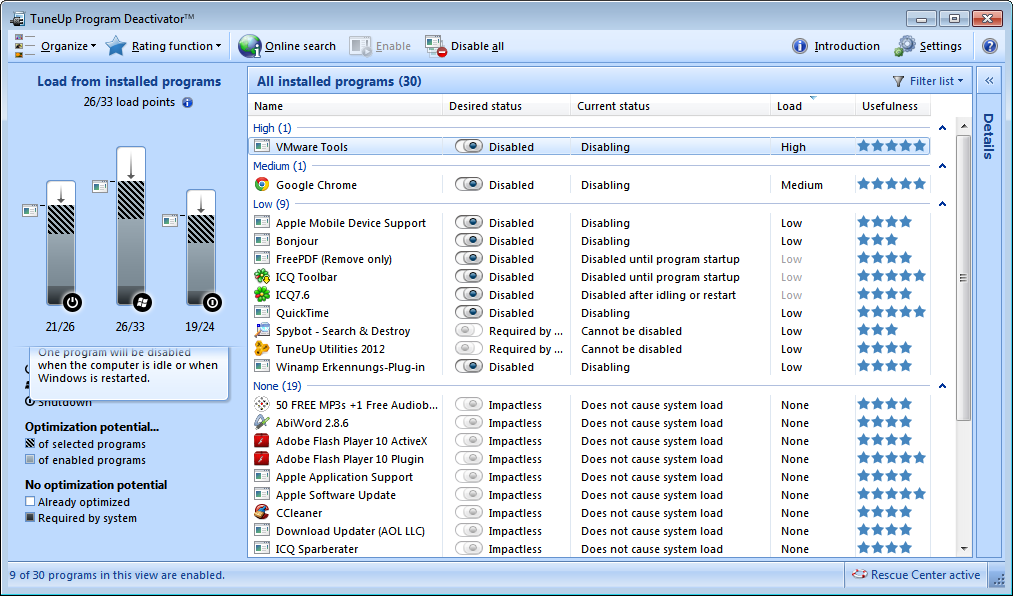Click the CCleaner program icon
Image resolution: width=1013 pixels, height=596 pixels.
[x=262, y=513]
